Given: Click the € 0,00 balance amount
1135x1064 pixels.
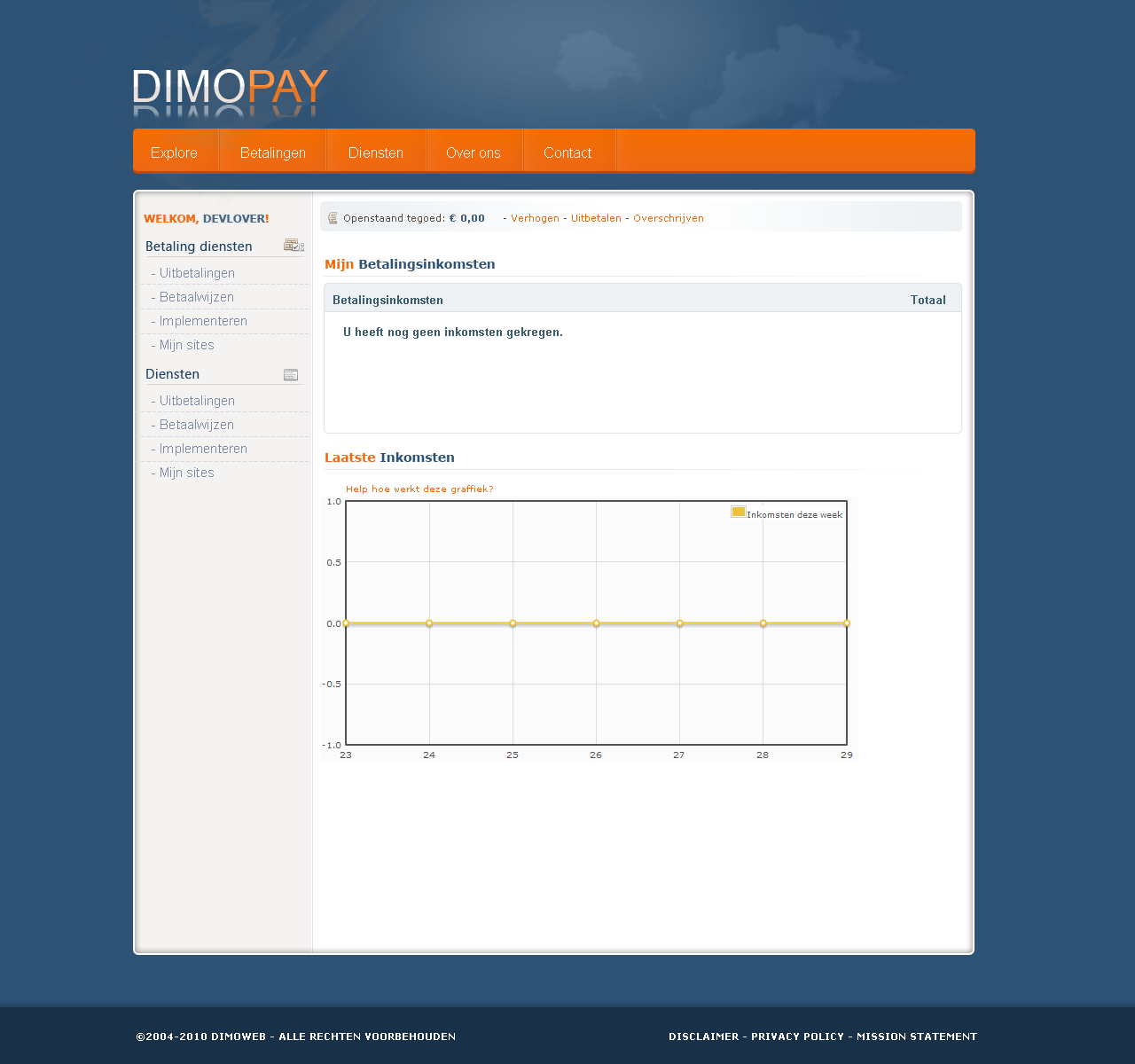Looking at the screenshot, I should [x=467, y=218].
